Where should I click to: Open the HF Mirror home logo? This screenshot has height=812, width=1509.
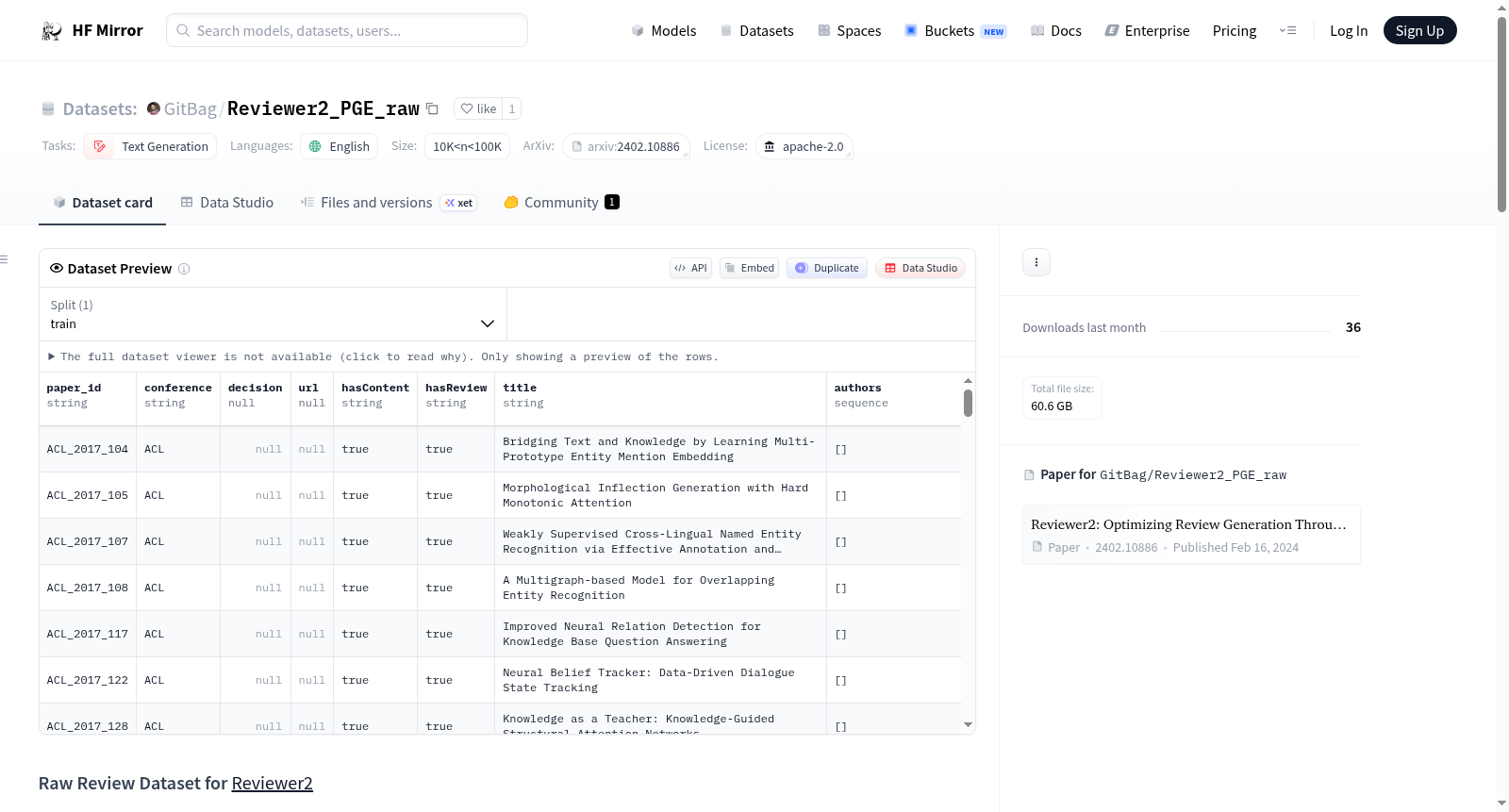tap(92, 30)
